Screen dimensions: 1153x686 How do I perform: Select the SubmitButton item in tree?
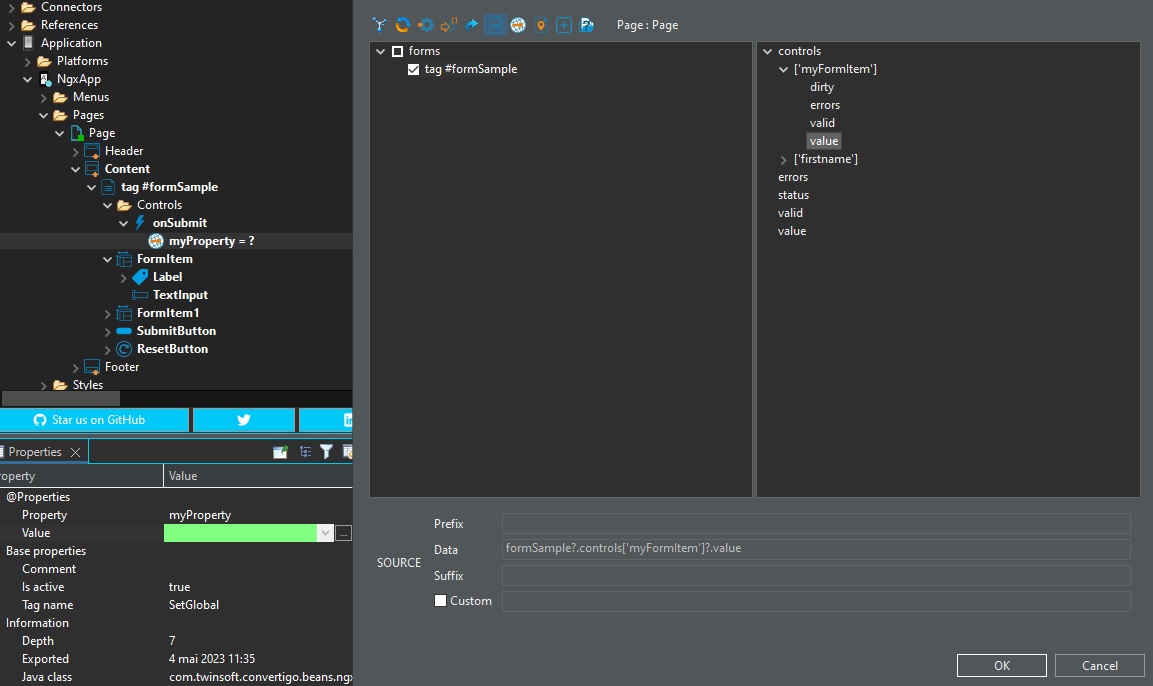click(x=176, y=331)
